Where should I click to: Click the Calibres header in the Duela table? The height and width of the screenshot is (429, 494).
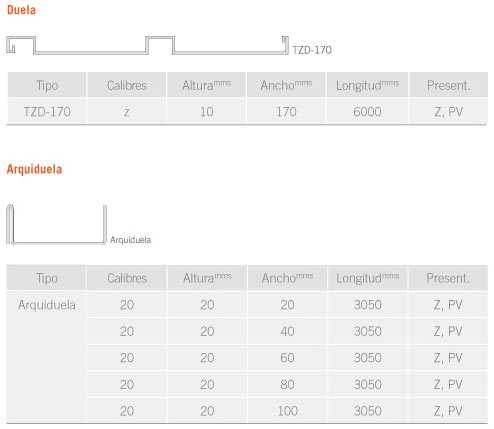tap(127, 85)
